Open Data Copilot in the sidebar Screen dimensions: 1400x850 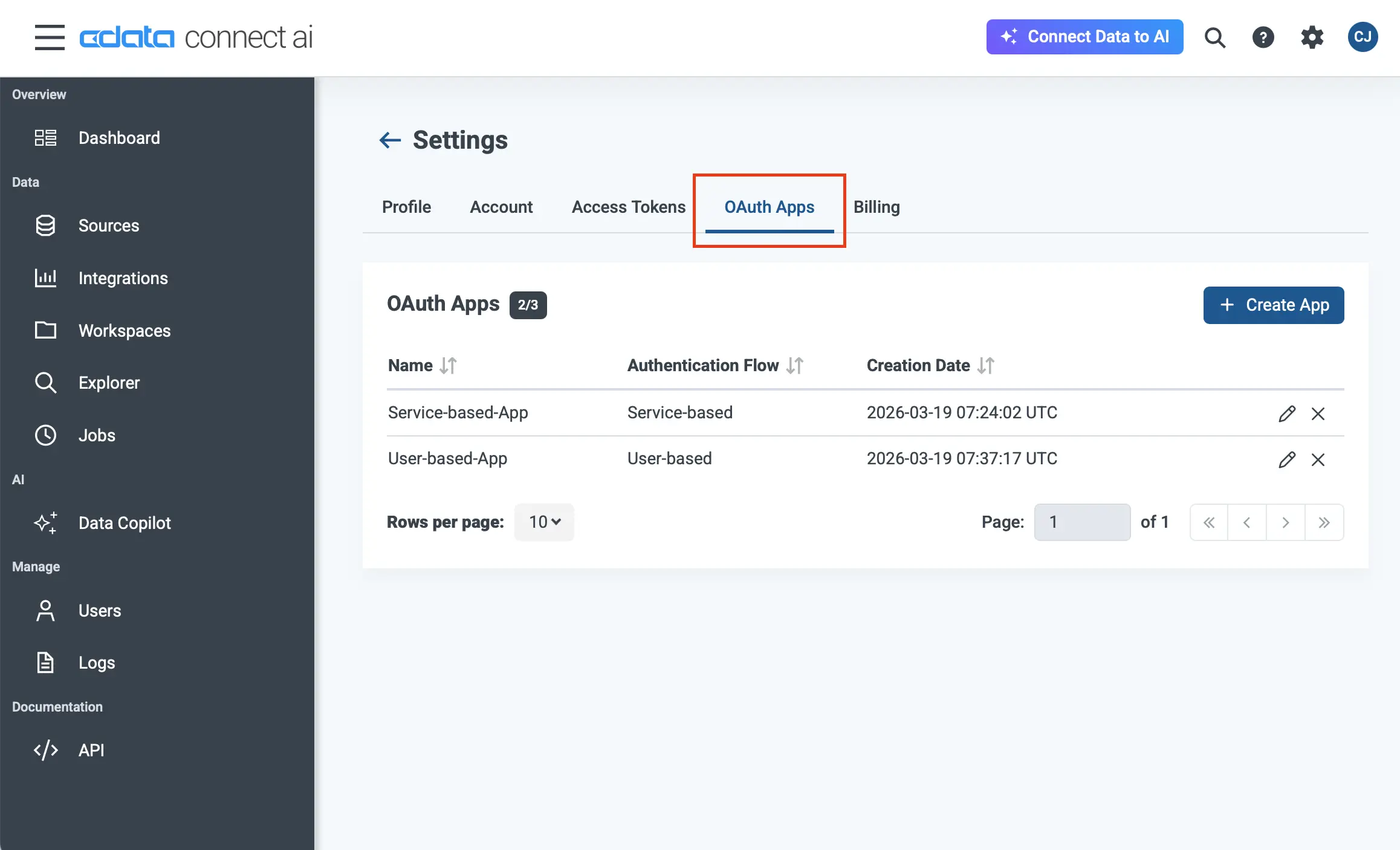point(125,523)
